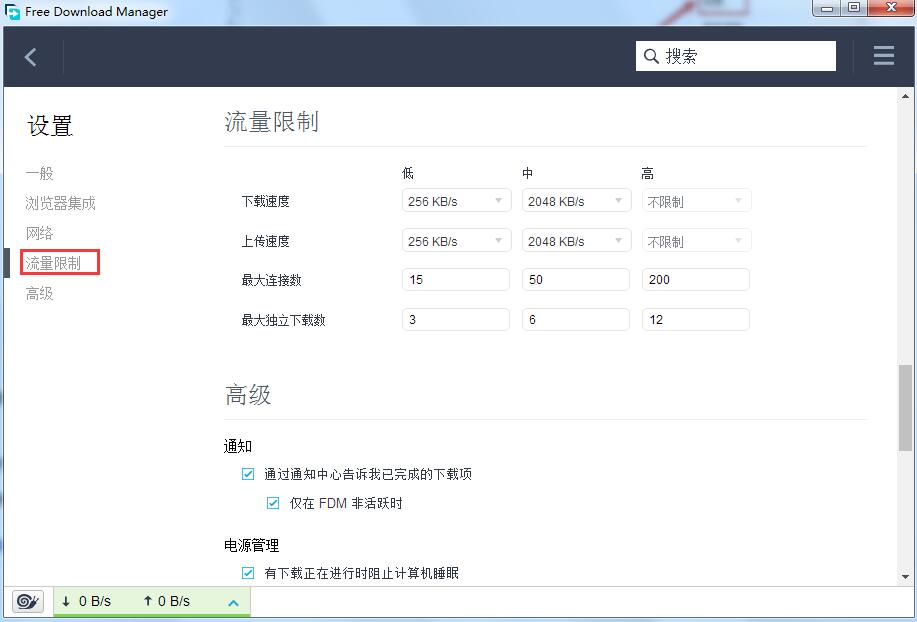Select the 一般 settings category

[x=39, y=172]
